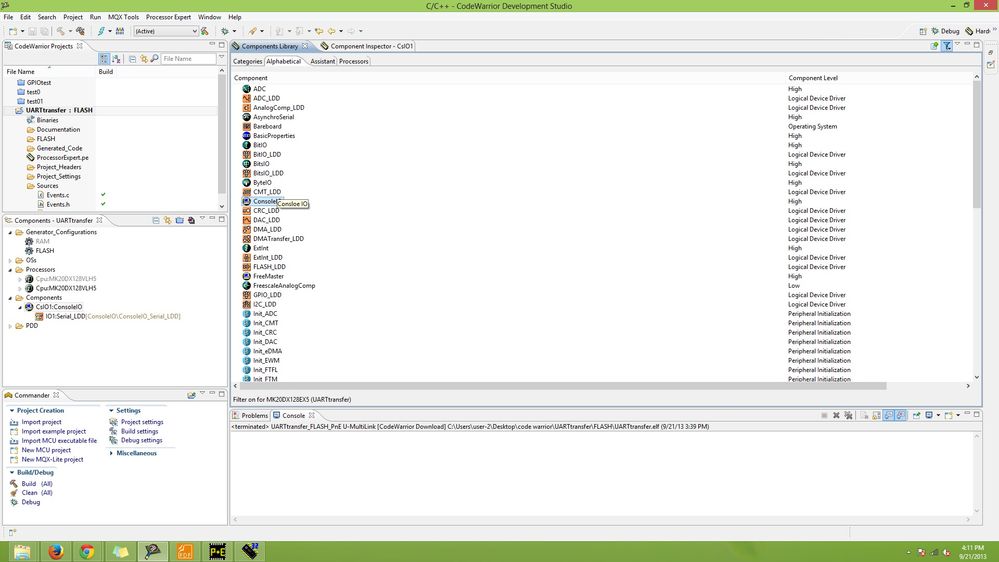
Task: Click the folder icon in Components panel toolbar
Action: (180, 220)
